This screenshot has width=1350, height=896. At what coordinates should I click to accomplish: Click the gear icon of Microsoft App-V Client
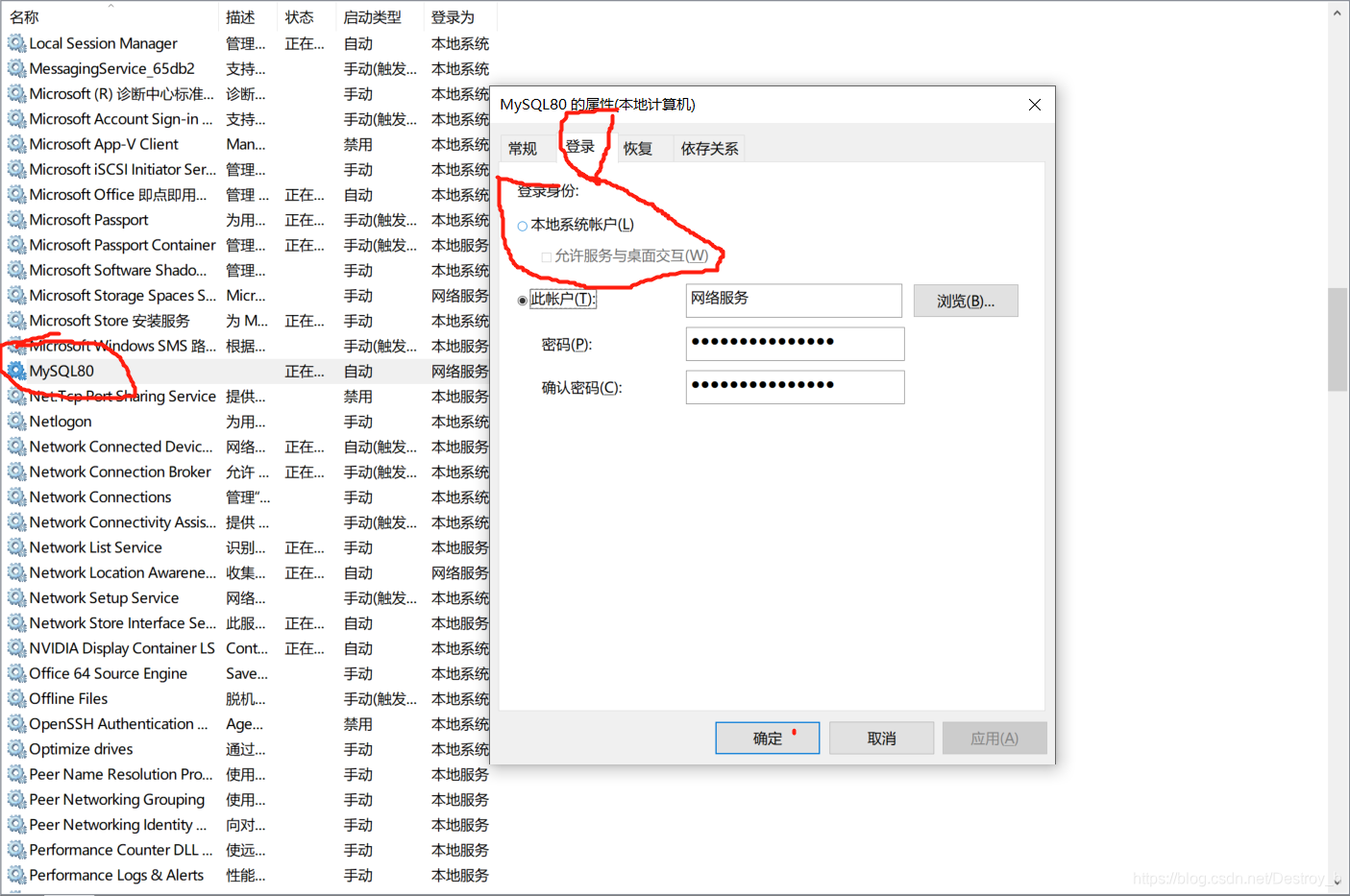click(x=16, y=144)
